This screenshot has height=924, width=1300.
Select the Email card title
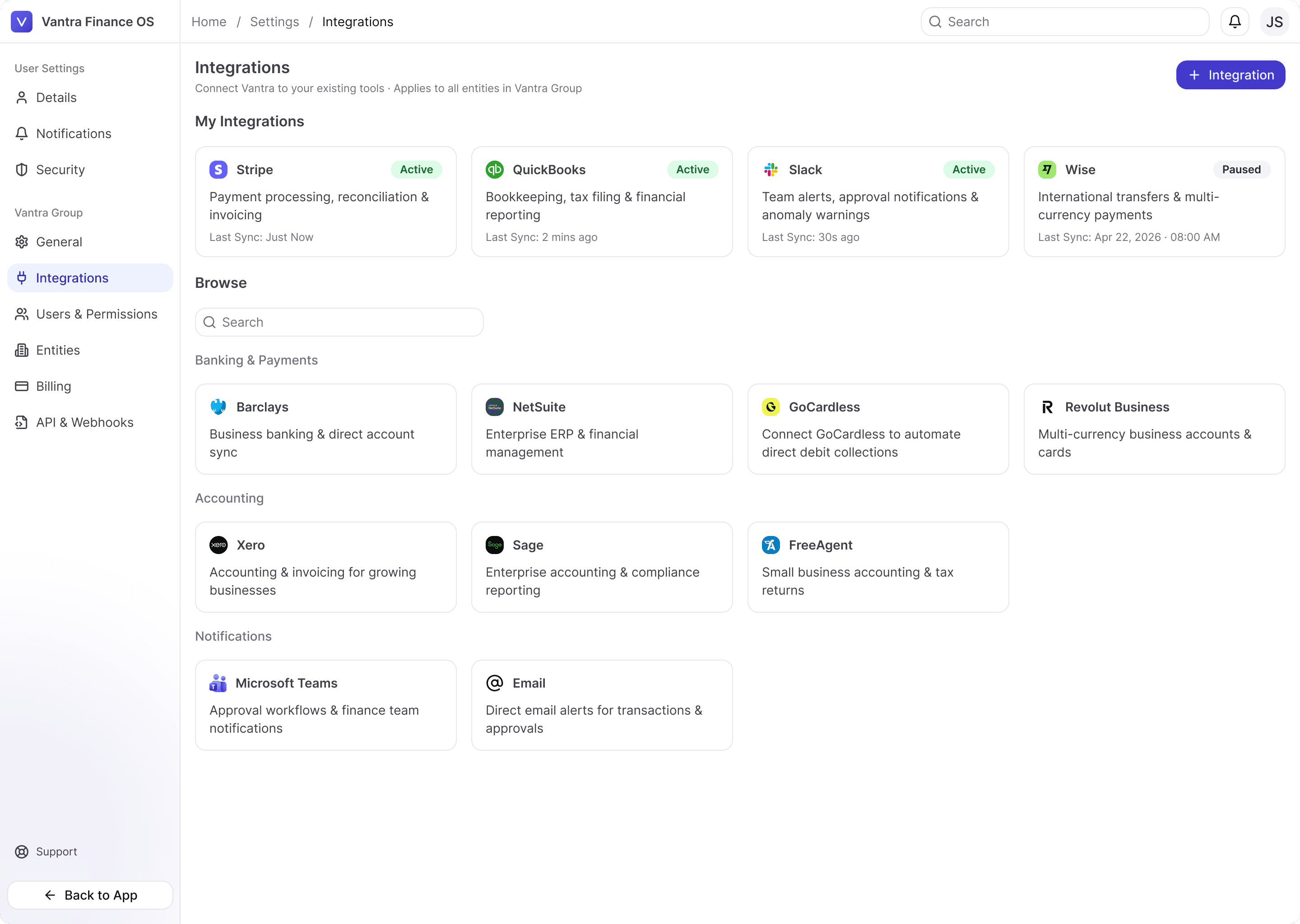pyautogui.click(x=529, y=683)
